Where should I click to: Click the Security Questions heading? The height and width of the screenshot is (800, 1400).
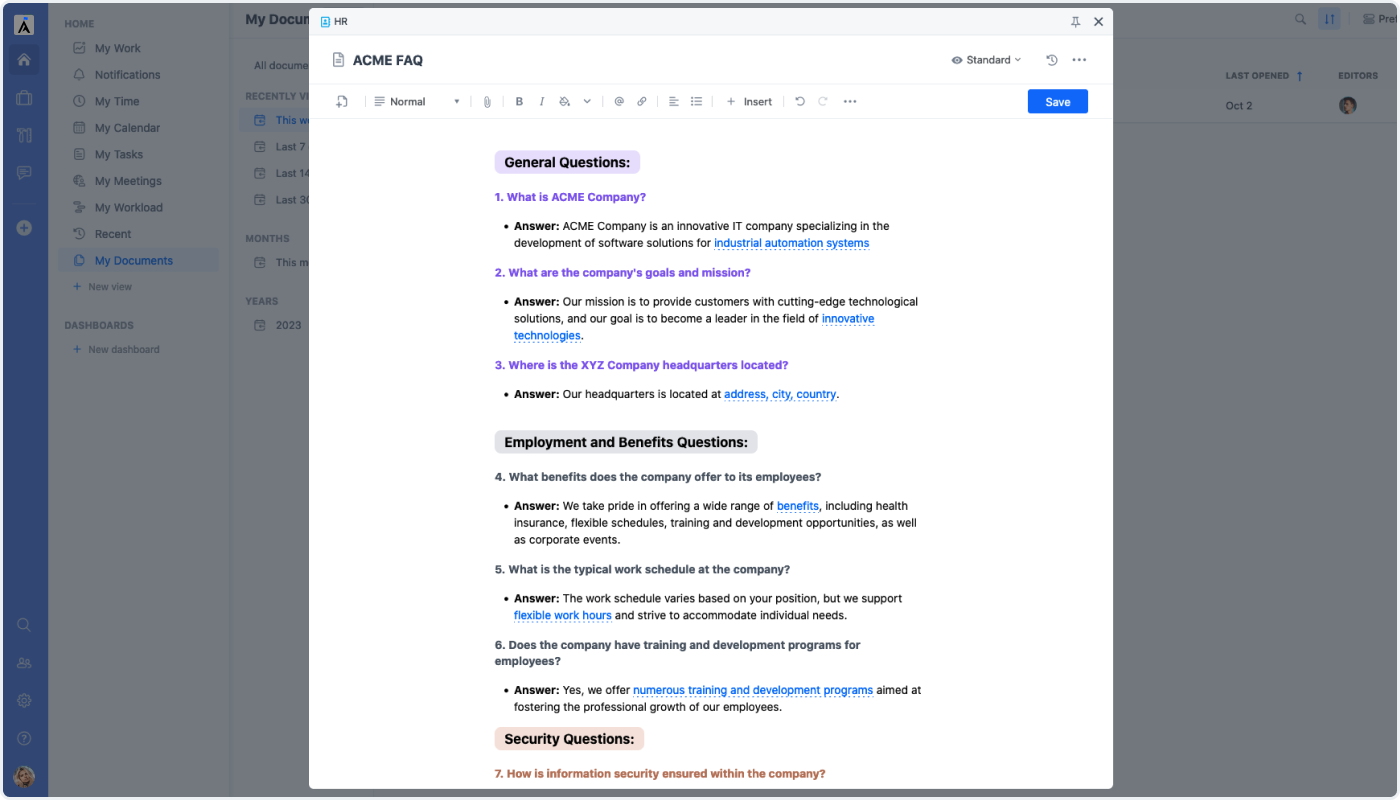click(x=569, y=739)
